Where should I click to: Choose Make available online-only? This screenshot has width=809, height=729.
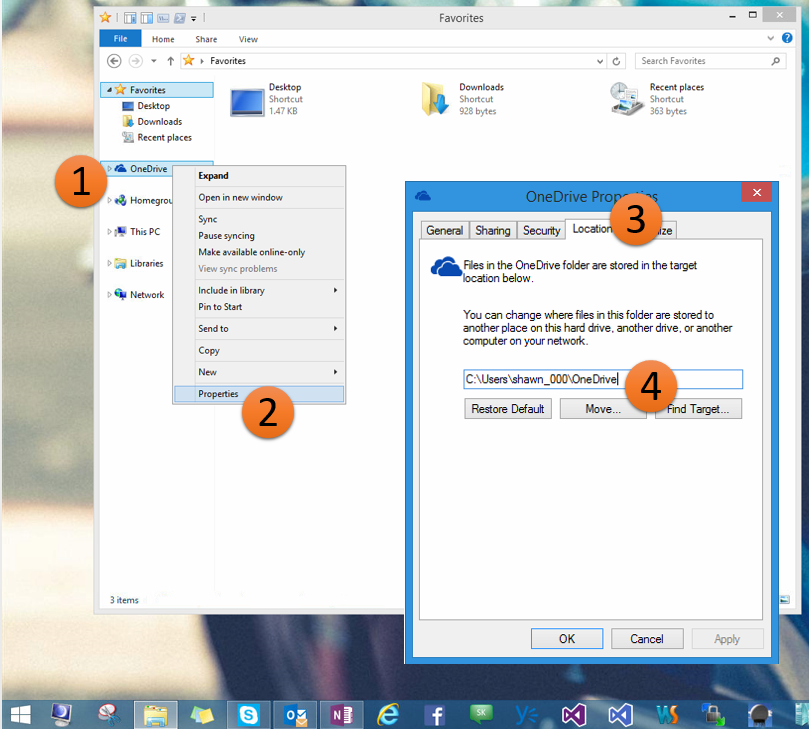(x=259, y=252)
